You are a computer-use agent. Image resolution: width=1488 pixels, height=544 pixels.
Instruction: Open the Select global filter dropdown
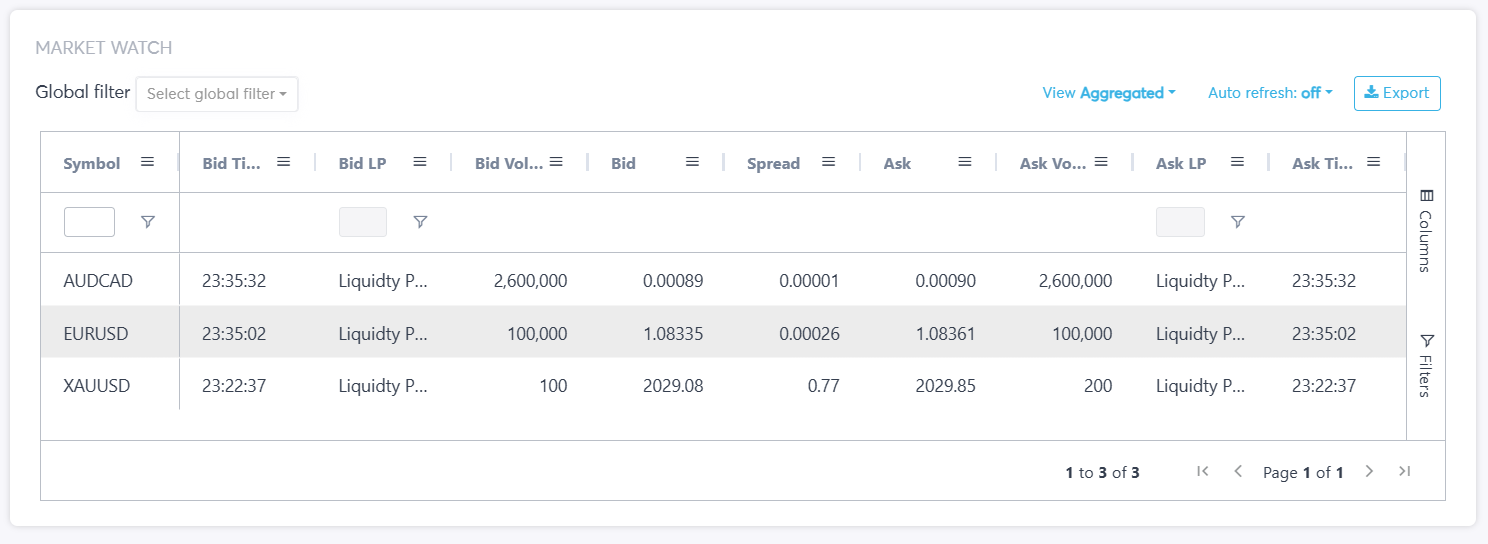pos(217,94)
